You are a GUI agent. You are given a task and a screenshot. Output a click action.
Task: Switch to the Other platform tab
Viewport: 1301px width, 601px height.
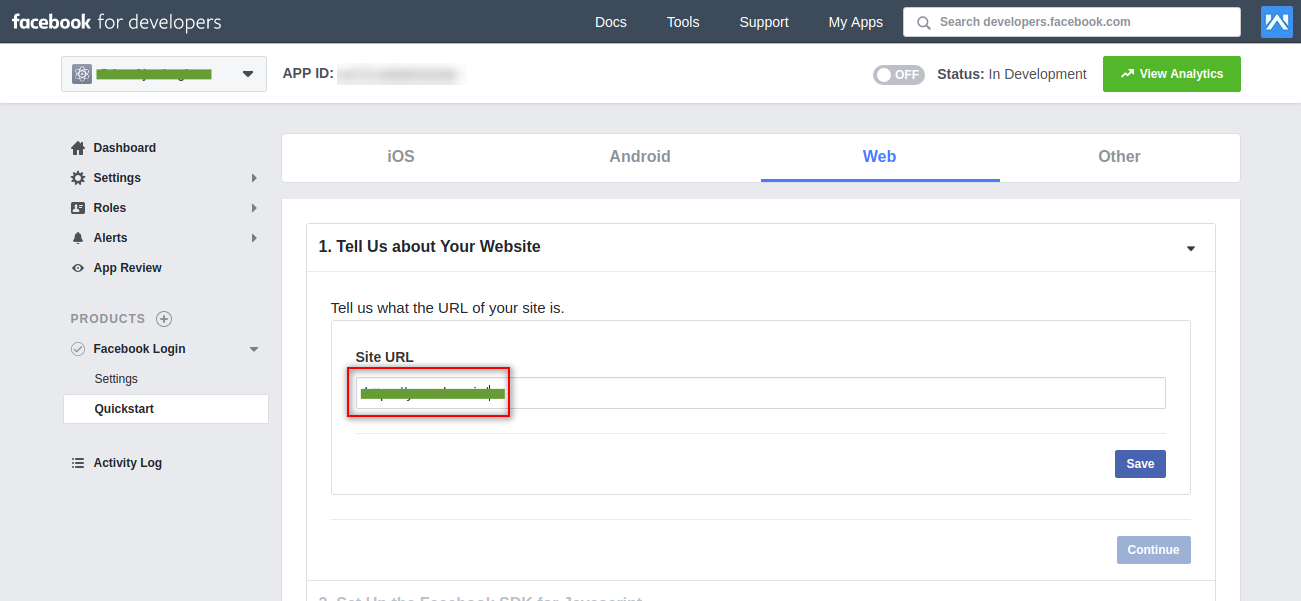pos(1119,157)
